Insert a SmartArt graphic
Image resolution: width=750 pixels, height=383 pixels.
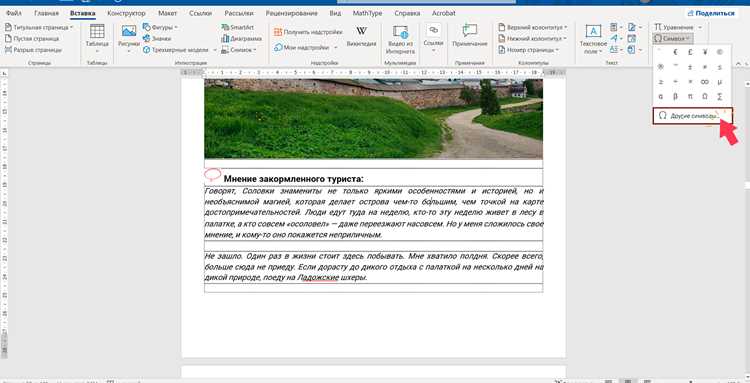coord(238,27)
